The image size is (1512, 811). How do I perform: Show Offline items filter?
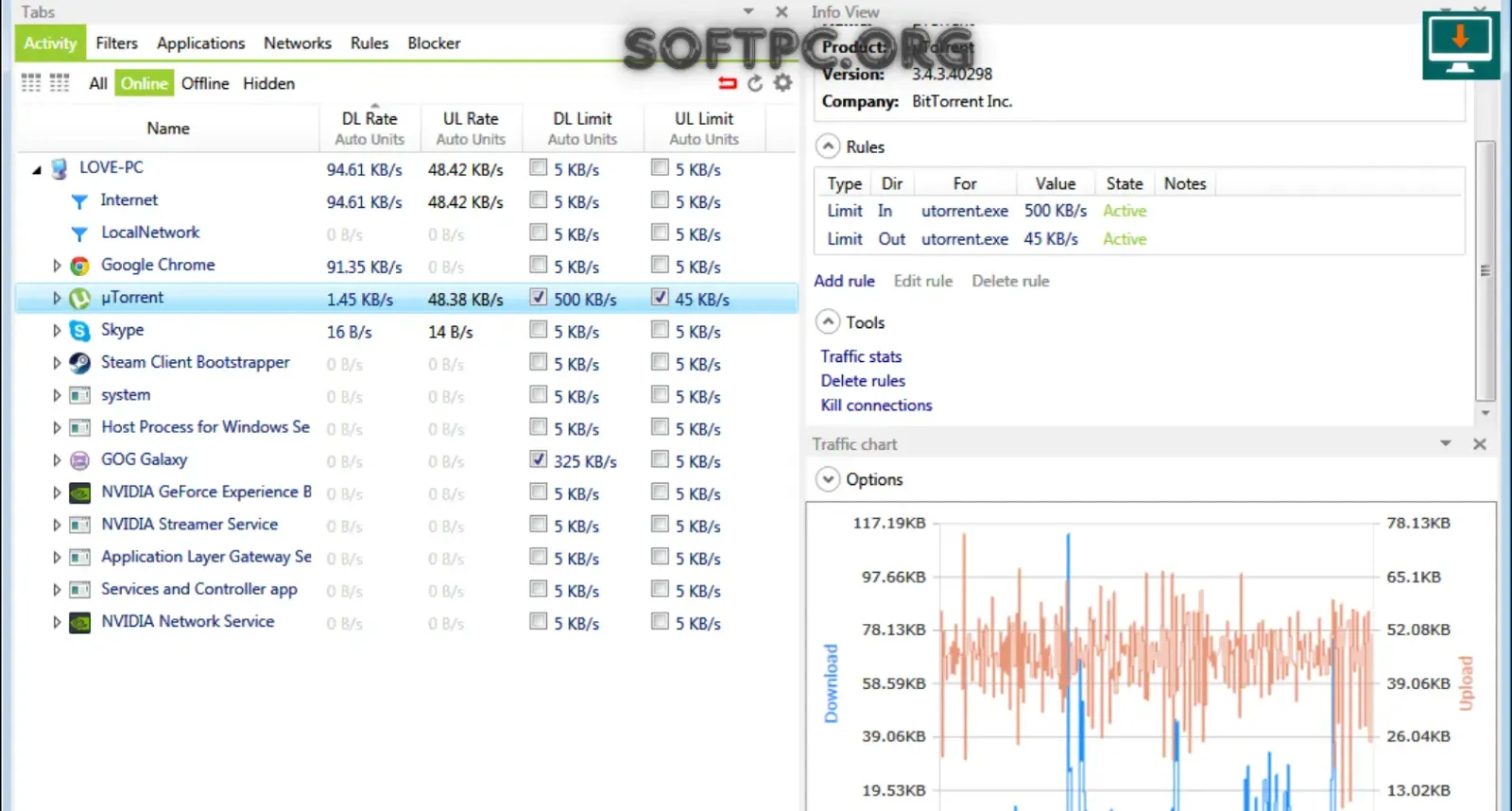pos(205,83)
